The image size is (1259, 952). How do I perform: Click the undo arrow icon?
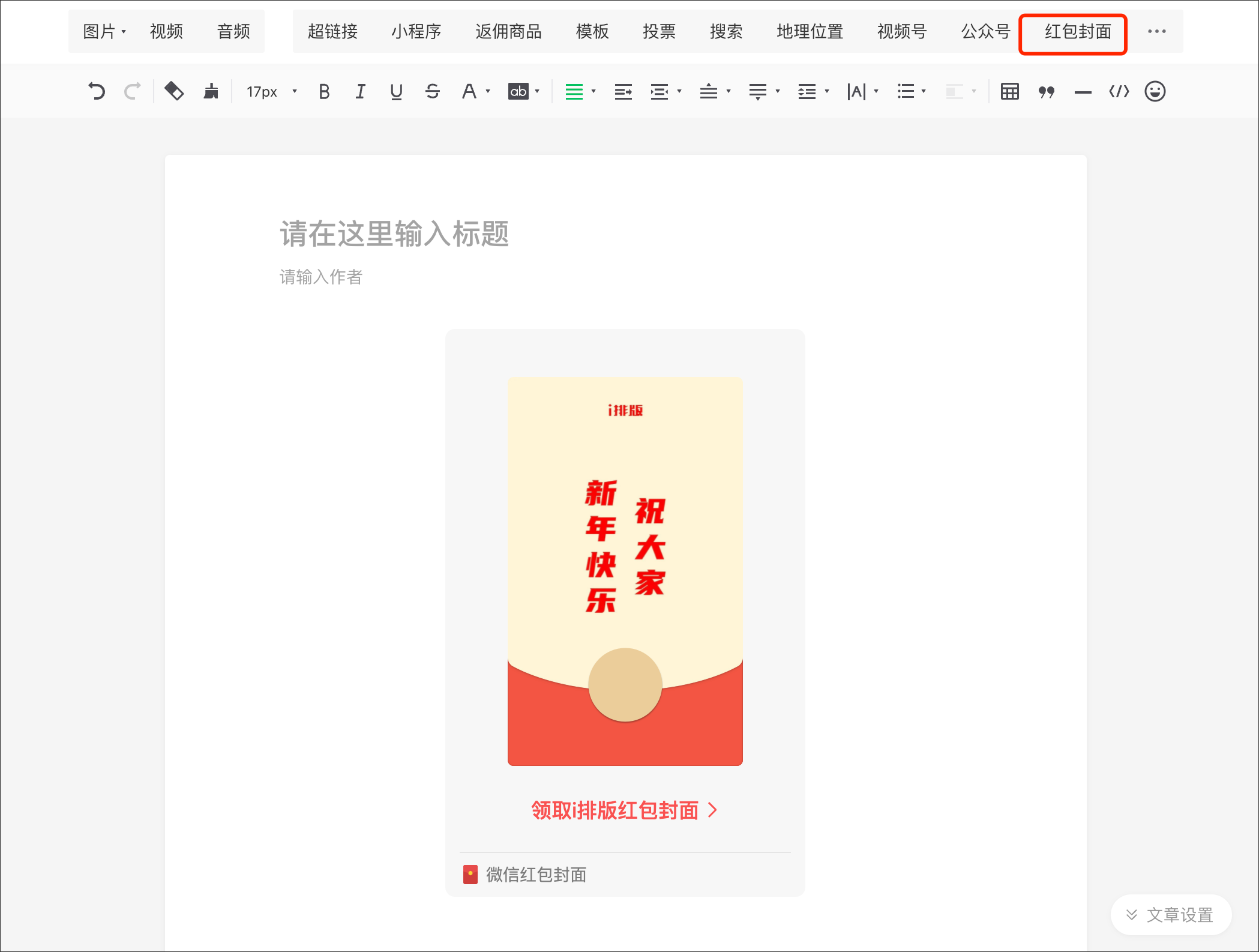click(96, 91)
